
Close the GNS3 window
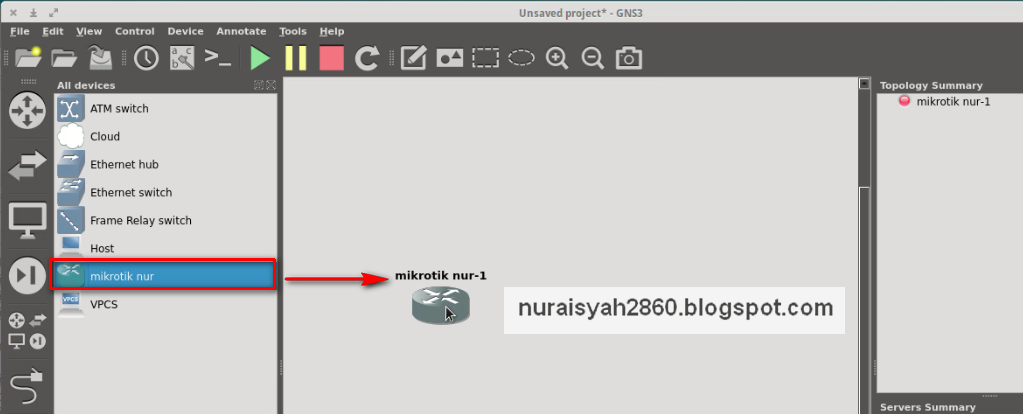(13, 12)
